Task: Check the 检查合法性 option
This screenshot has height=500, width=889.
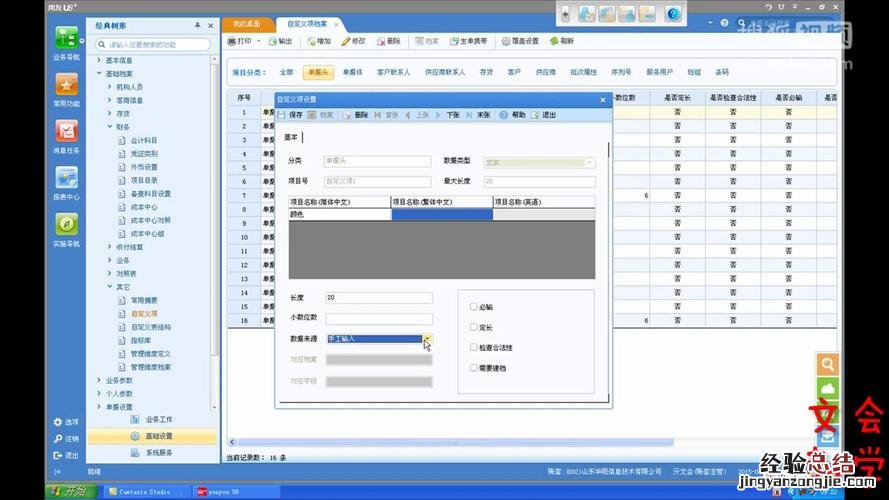Action: [x=474, y=347]
